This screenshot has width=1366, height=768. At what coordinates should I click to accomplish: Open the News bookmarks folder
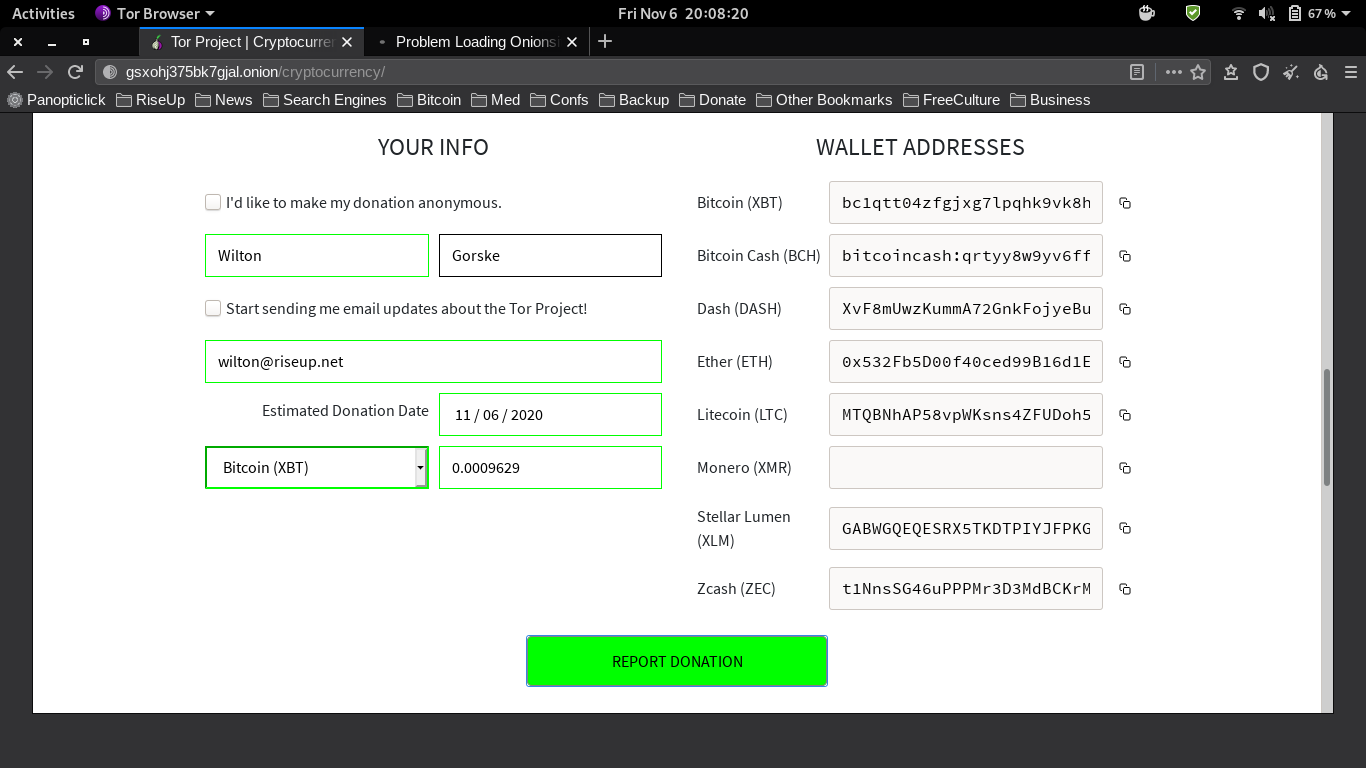tap(224, 100)
